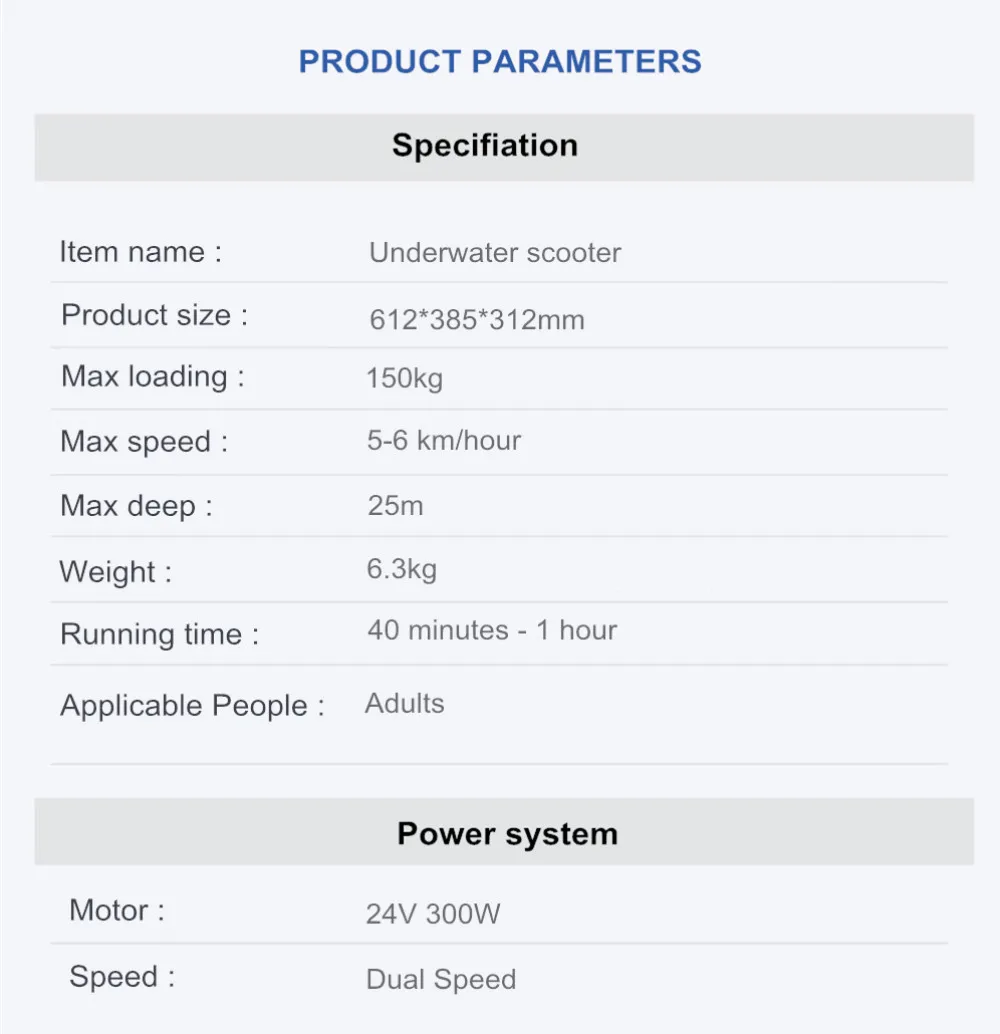Click the 6.3kg weight value

(x=402, y=569)
